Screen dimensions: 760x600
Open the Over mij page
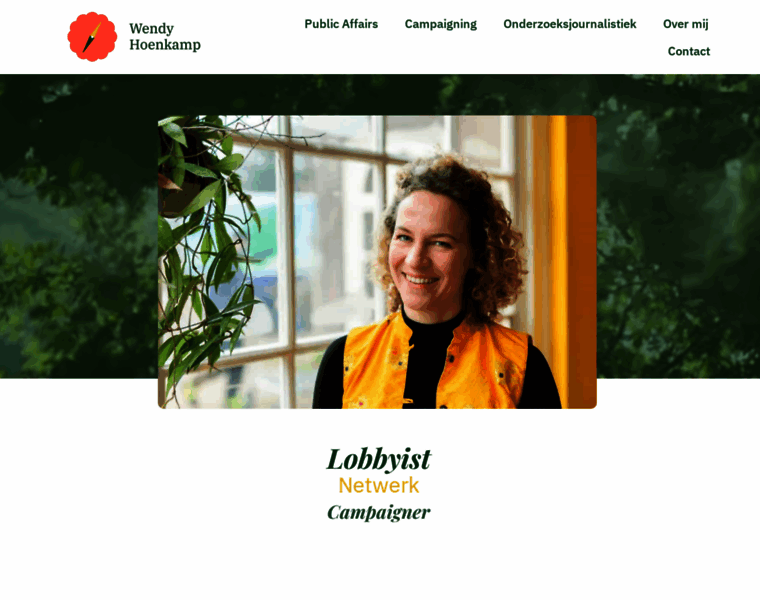tap(685, 24)
